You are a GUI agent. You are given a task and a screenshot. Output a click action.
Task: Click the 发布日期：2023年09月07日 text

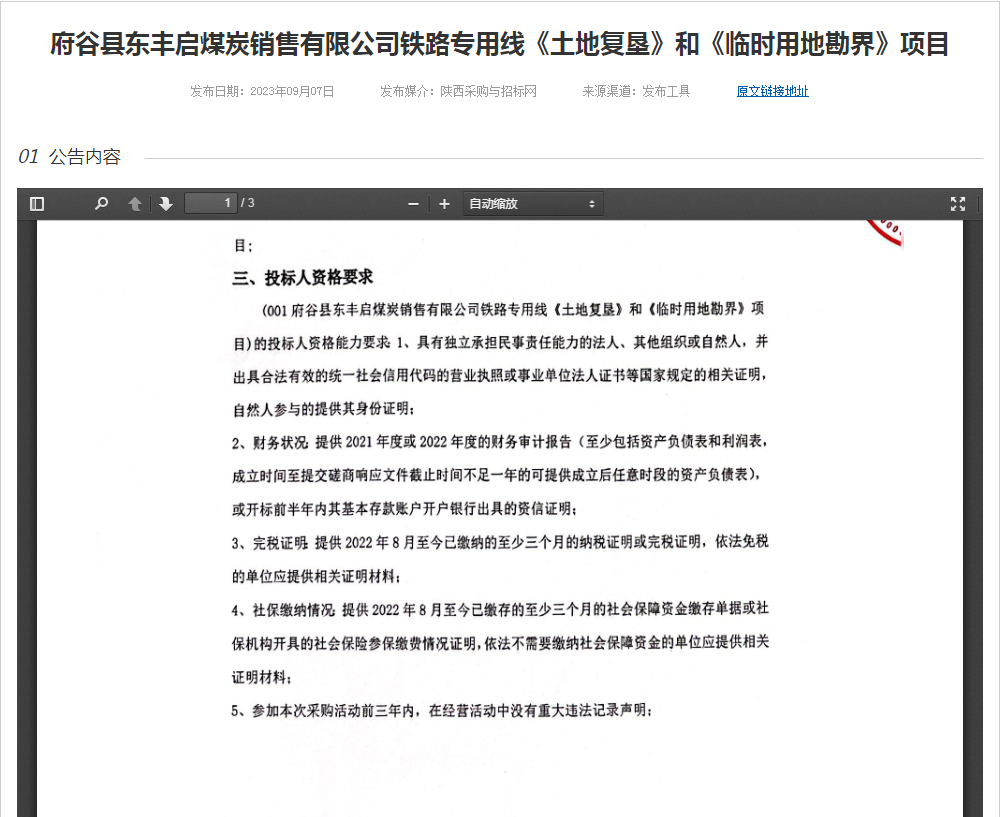coord(262,91)
